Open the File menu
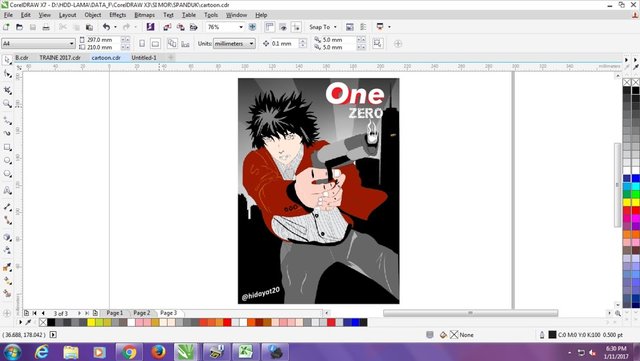The width and height of the screenshot is (640, 361). tap(8, 15)
